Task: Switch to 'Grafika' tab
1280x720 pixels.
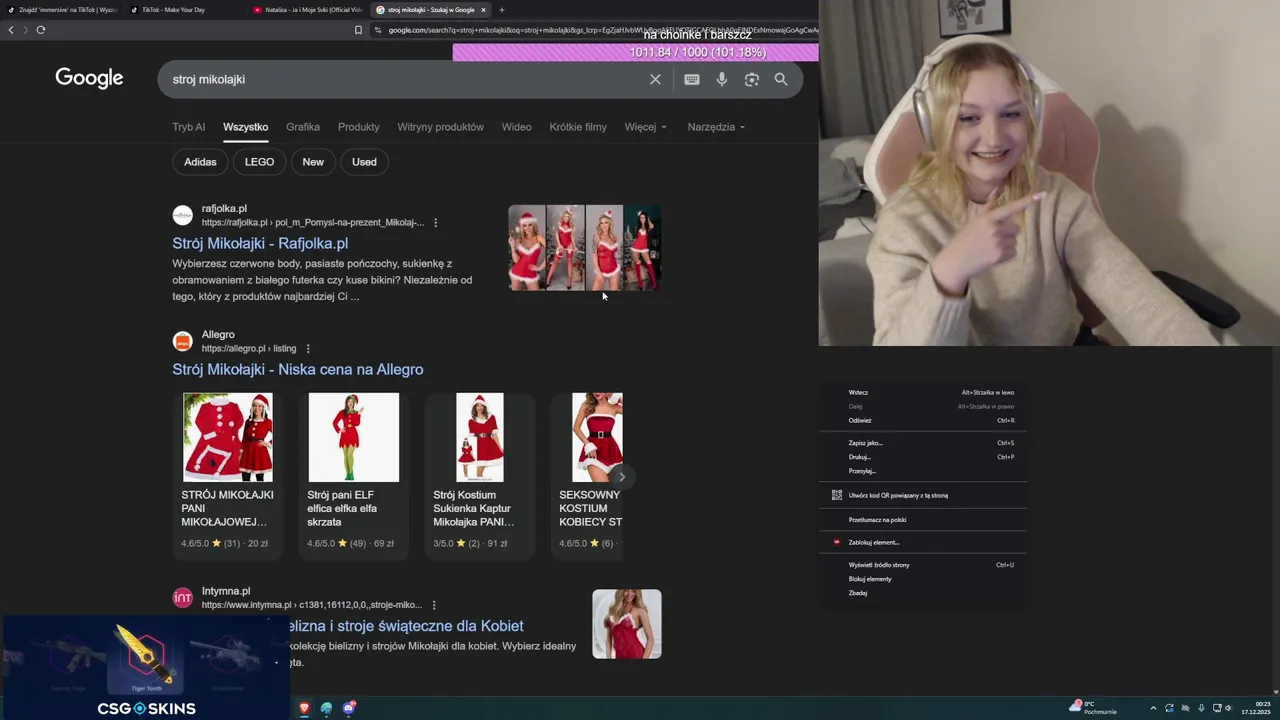Action: [x=303, y=127]
